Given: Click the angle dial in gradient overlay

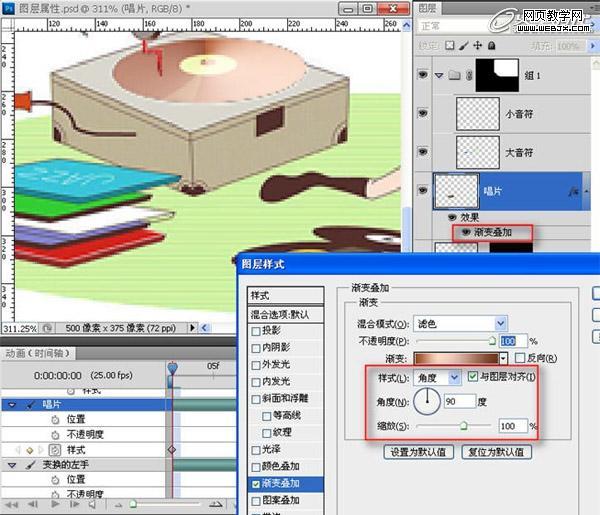Looking at the screenshot, I should point(427,401).
